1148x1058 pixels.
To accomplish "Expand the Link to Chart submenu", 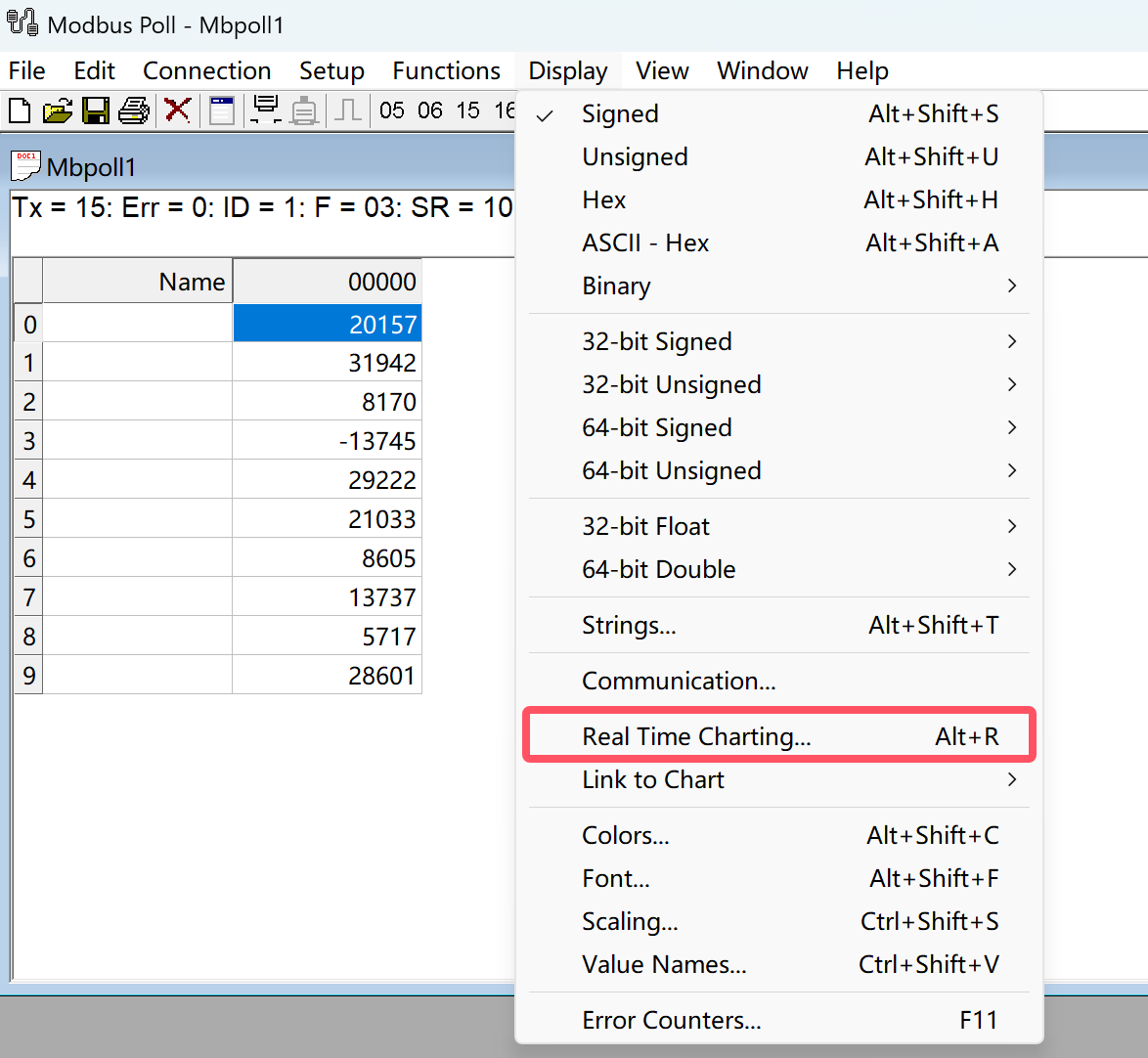I will point(779,779).
